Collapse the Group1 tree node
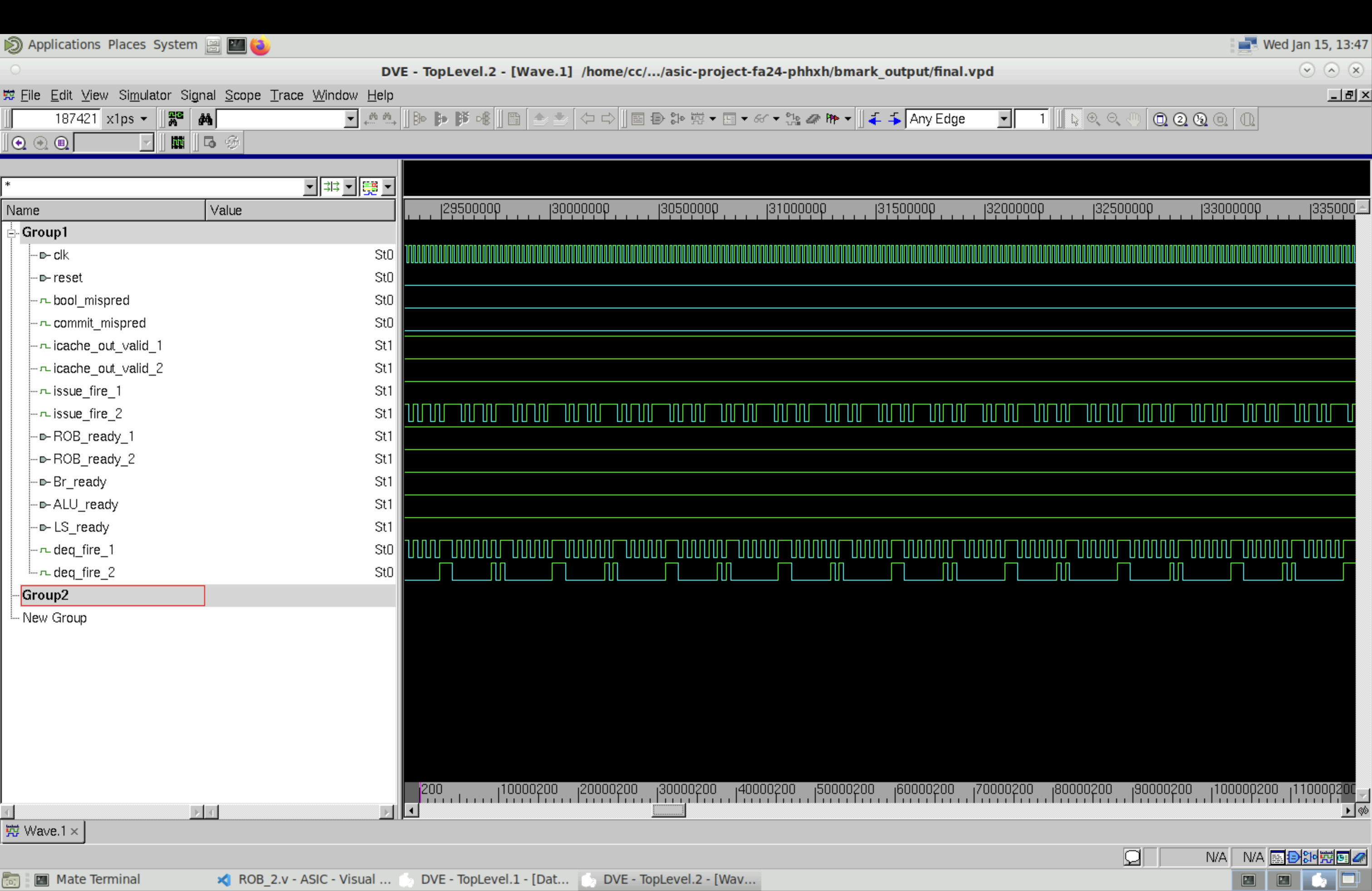The height and width of the screenshot is (891, 1372). coord(11,233)
